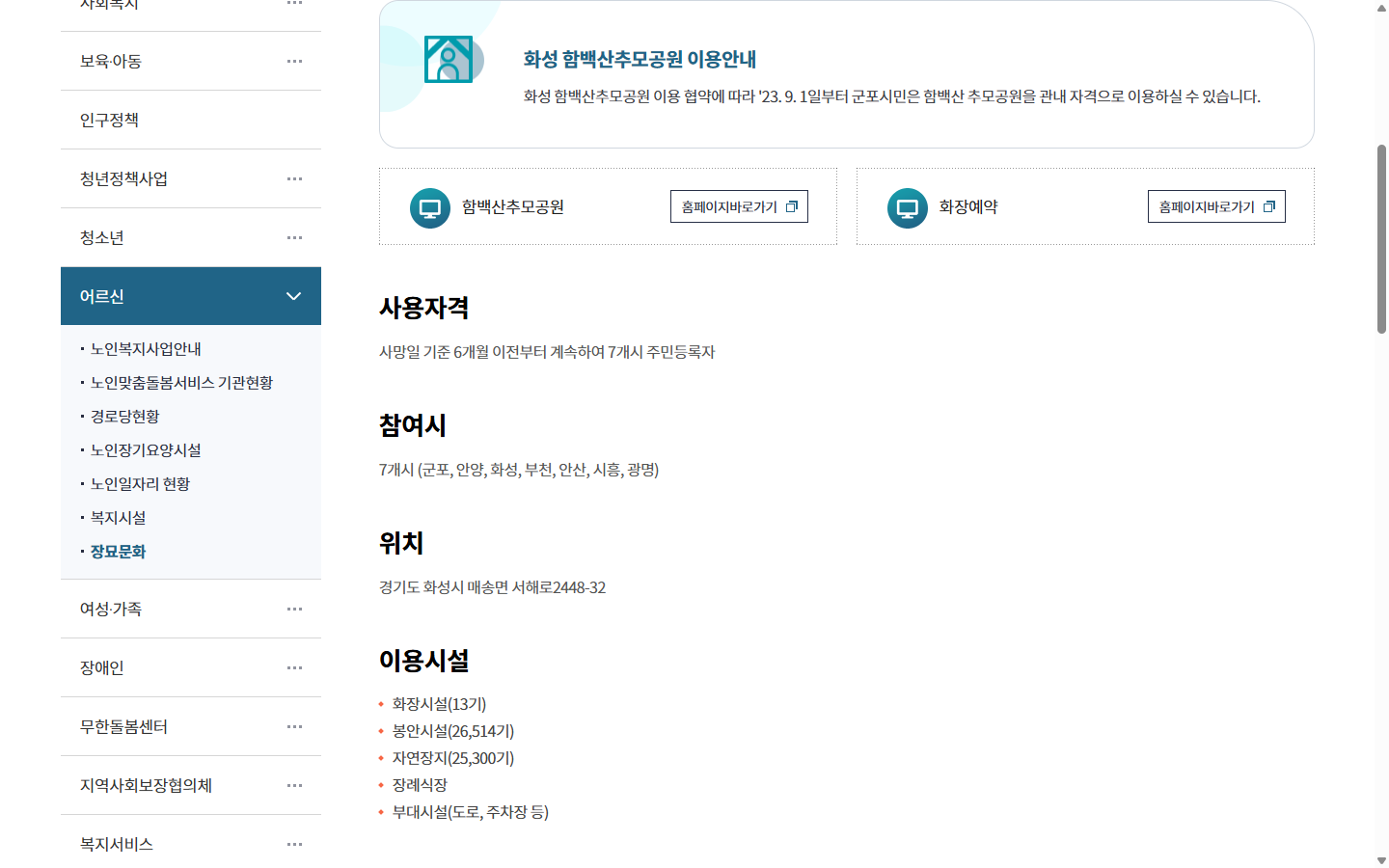Expand the 장애인 ellipsis

[294, 667]
